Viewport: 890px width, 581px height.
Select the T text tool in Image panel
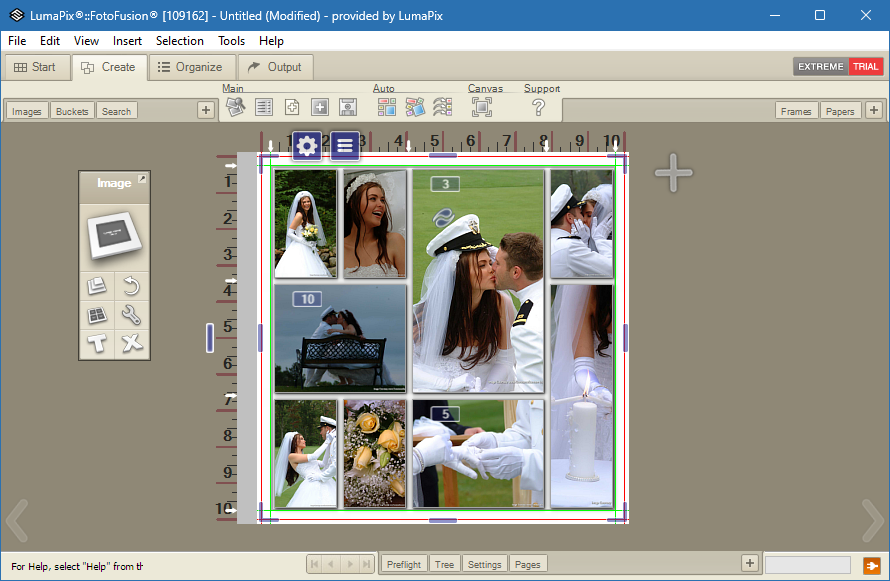pos(96,343)
